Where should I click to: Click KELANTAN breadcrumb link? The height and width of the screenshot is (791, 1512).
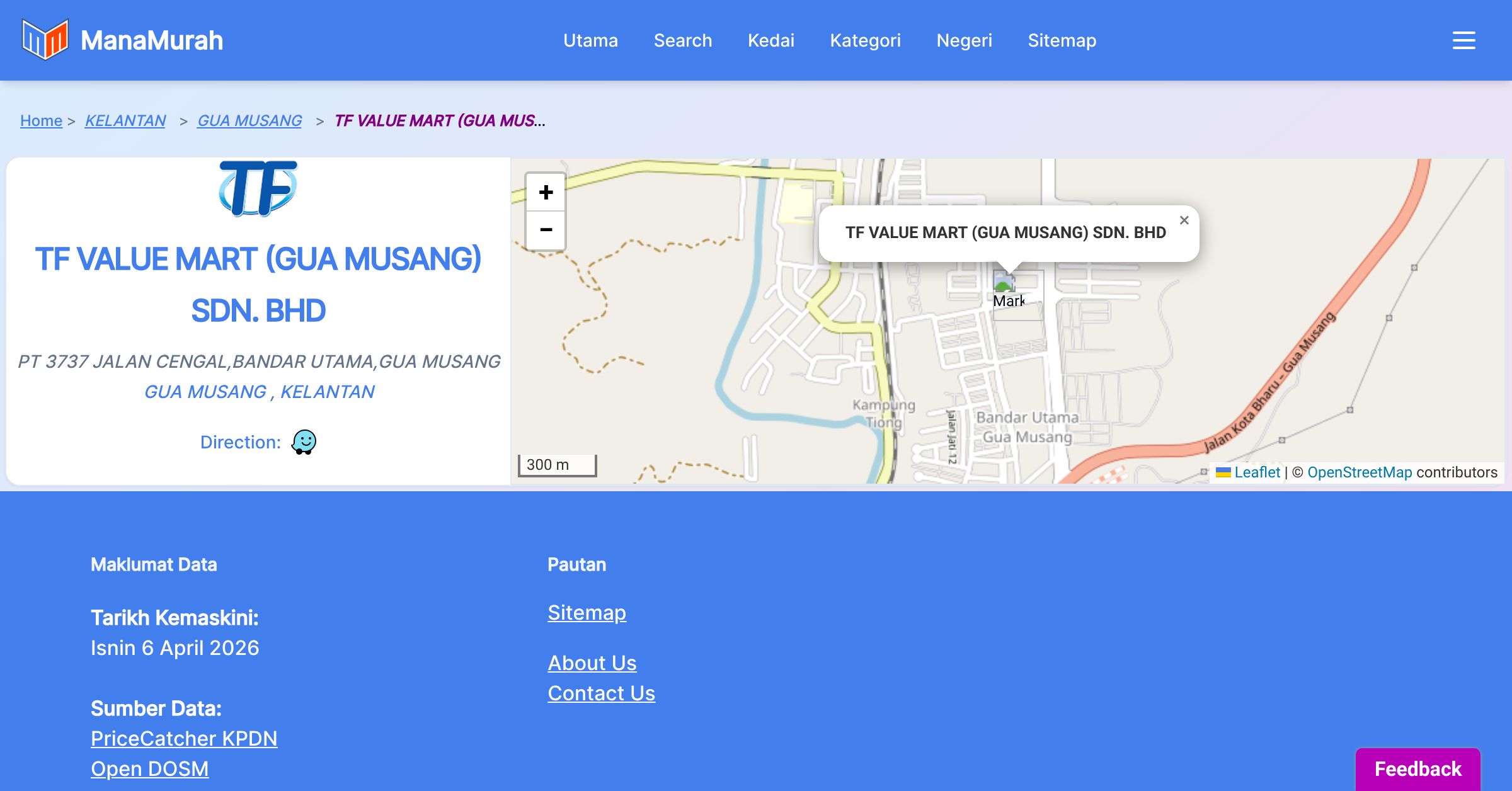click(125, 120)
